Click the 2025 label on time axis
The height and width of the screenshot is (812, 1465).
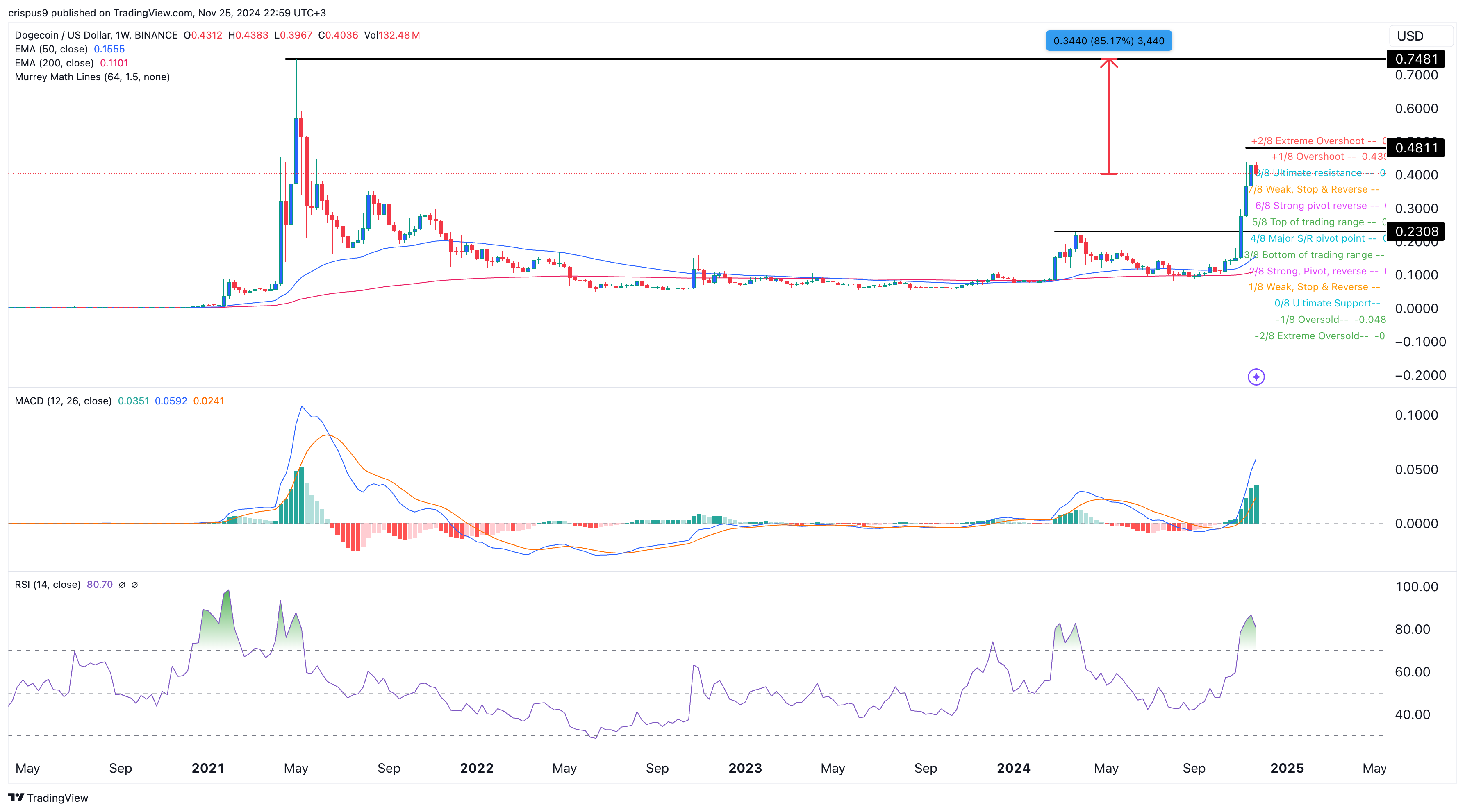(1287, 768)
